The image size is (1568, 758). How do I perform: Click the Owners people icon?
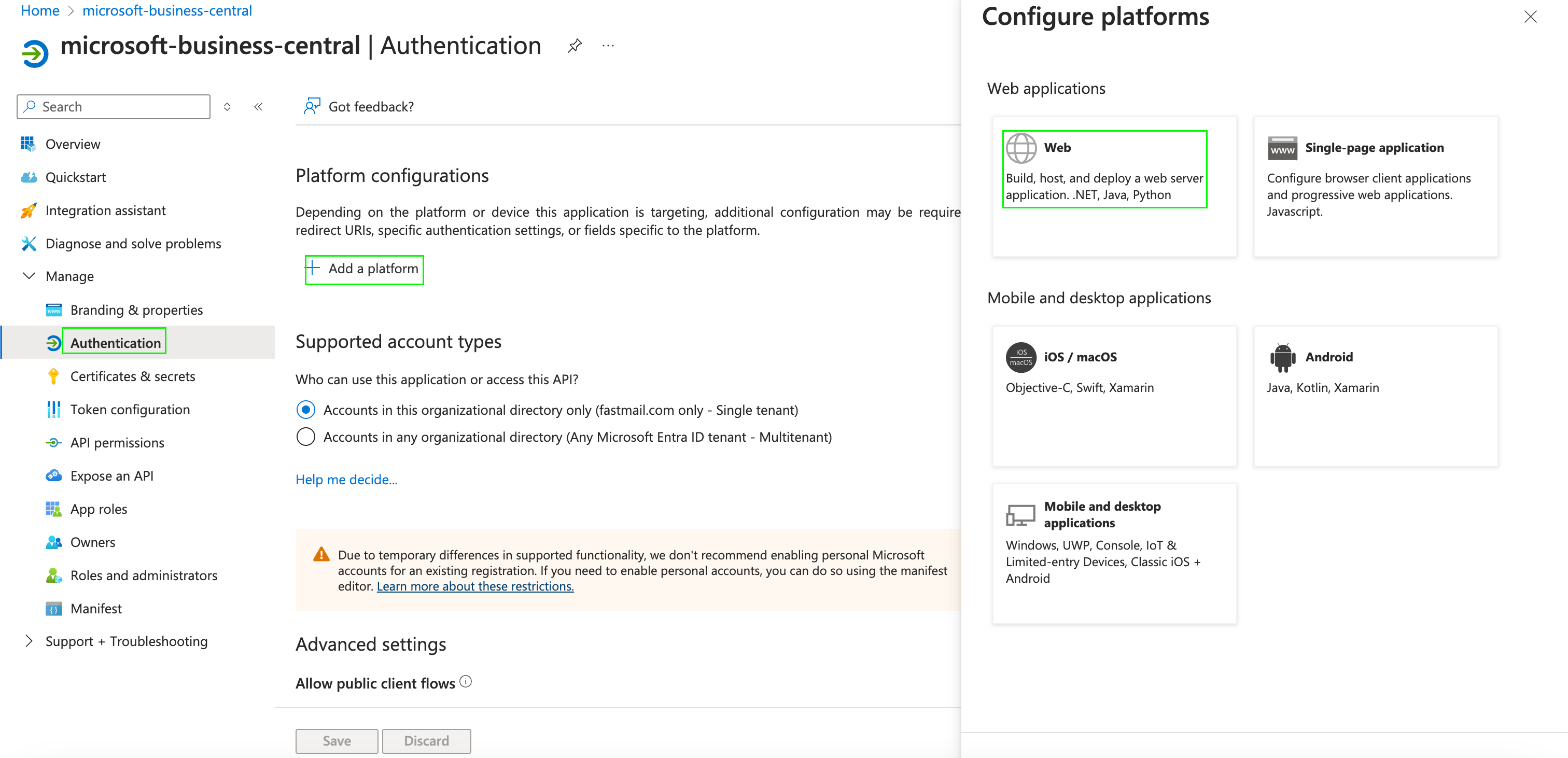pyautogui.click(x=53, y=542)
